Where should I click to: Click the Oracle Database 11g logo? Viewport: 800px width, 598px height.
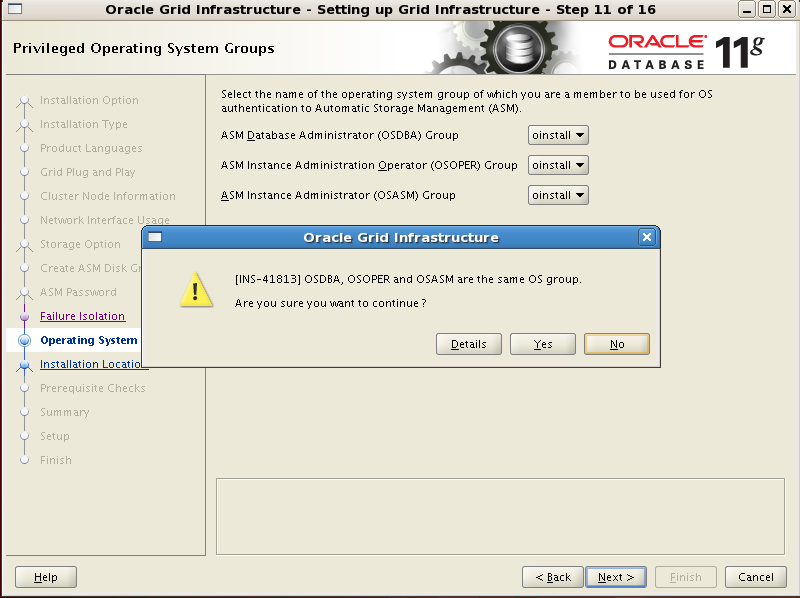tap(686, 52)
